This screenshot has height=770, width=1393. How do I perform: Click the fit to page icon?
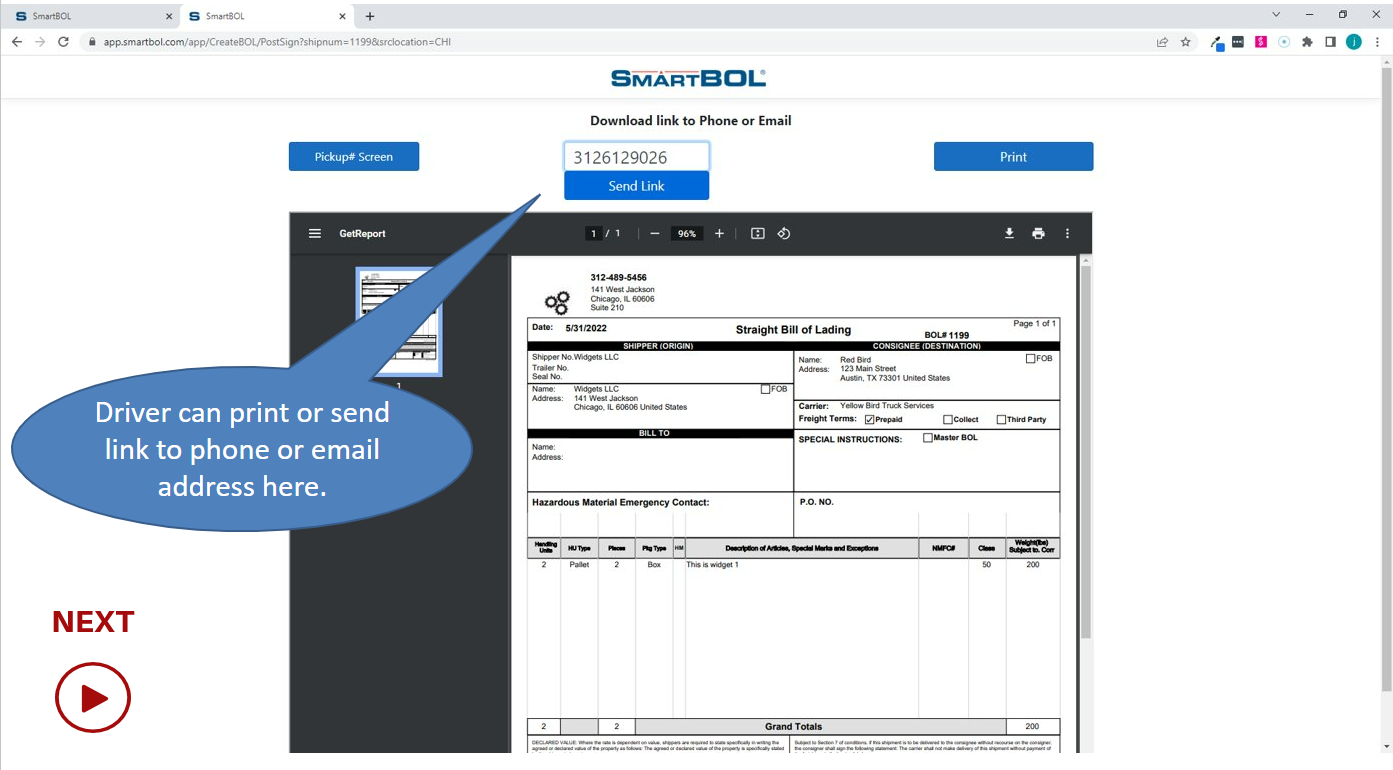[x=758, y=233]
